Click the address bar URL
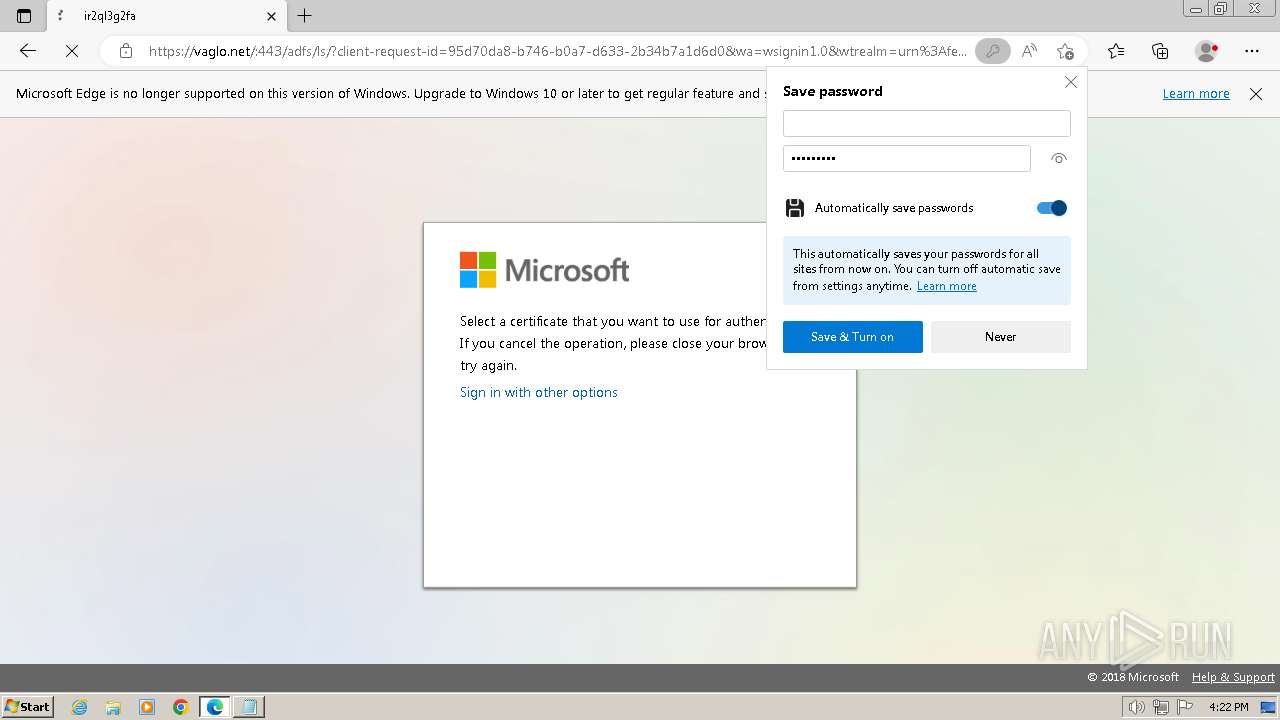The width and height of the screenshot is (1280, 720). tap(557, 51)
